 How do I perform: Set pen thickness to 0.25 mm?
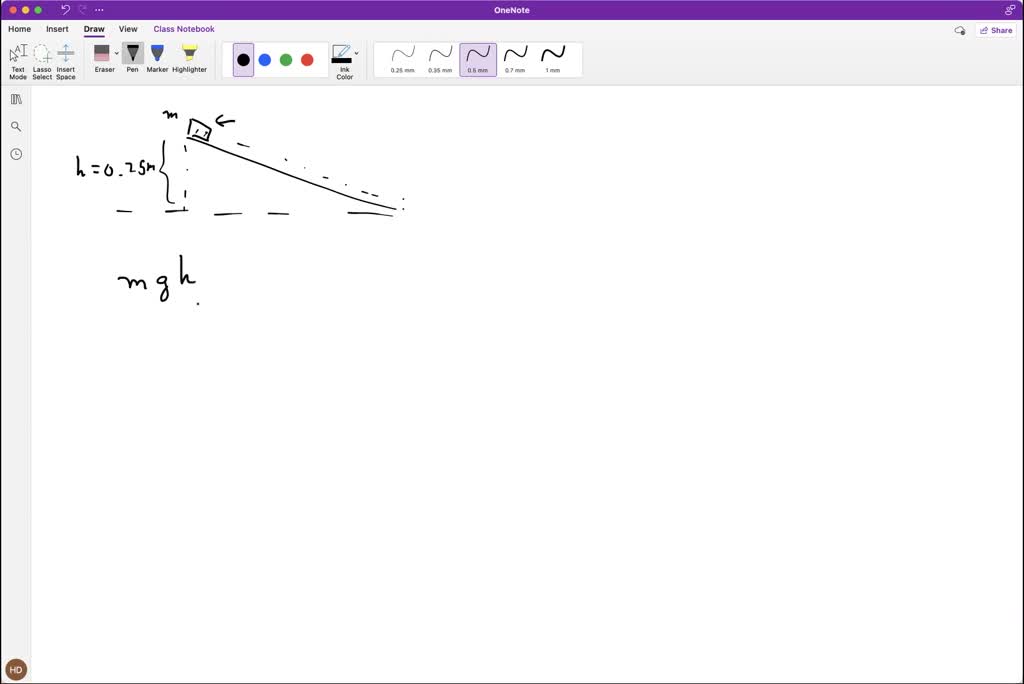click(403, 59)
